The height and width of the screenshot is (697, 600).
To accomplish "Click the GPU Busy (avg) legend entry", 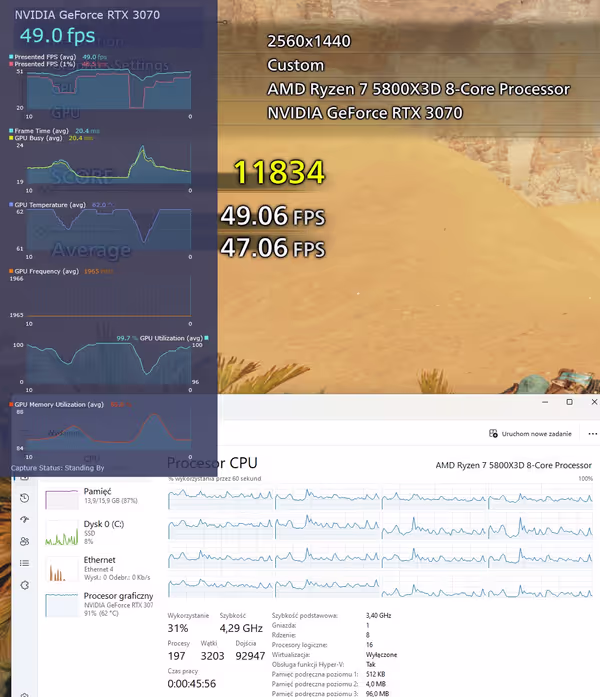I will tap(51, 138).
